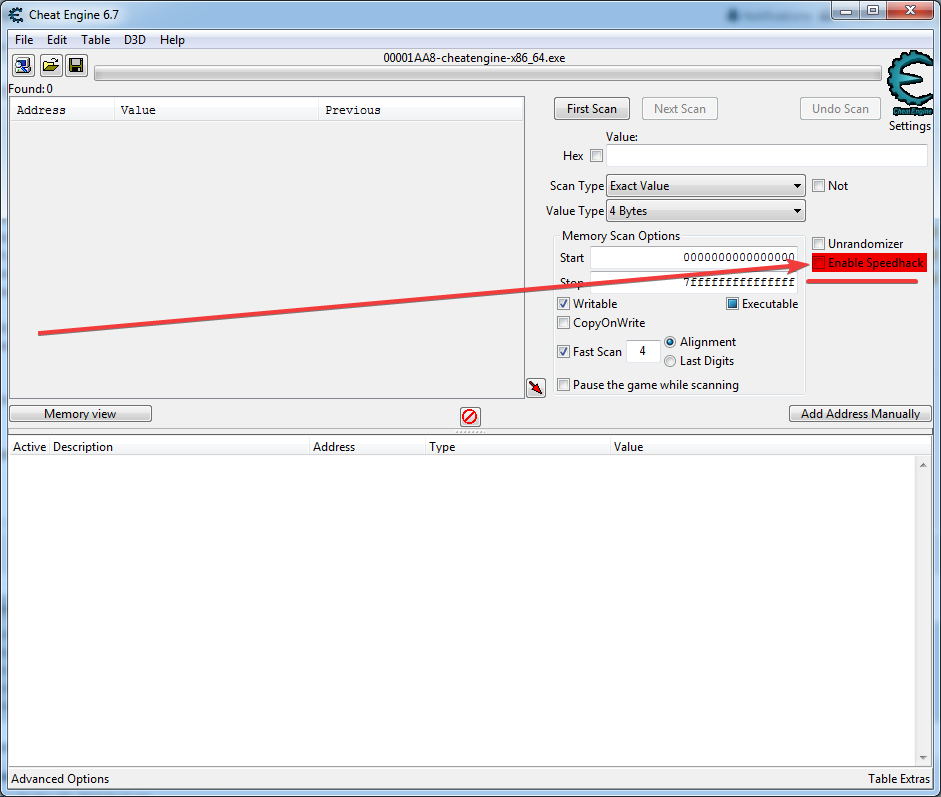Clear address list with red no-entry icon
Image resolution: width=941 pixels, height=797 pixels.
tap(470, 416)
